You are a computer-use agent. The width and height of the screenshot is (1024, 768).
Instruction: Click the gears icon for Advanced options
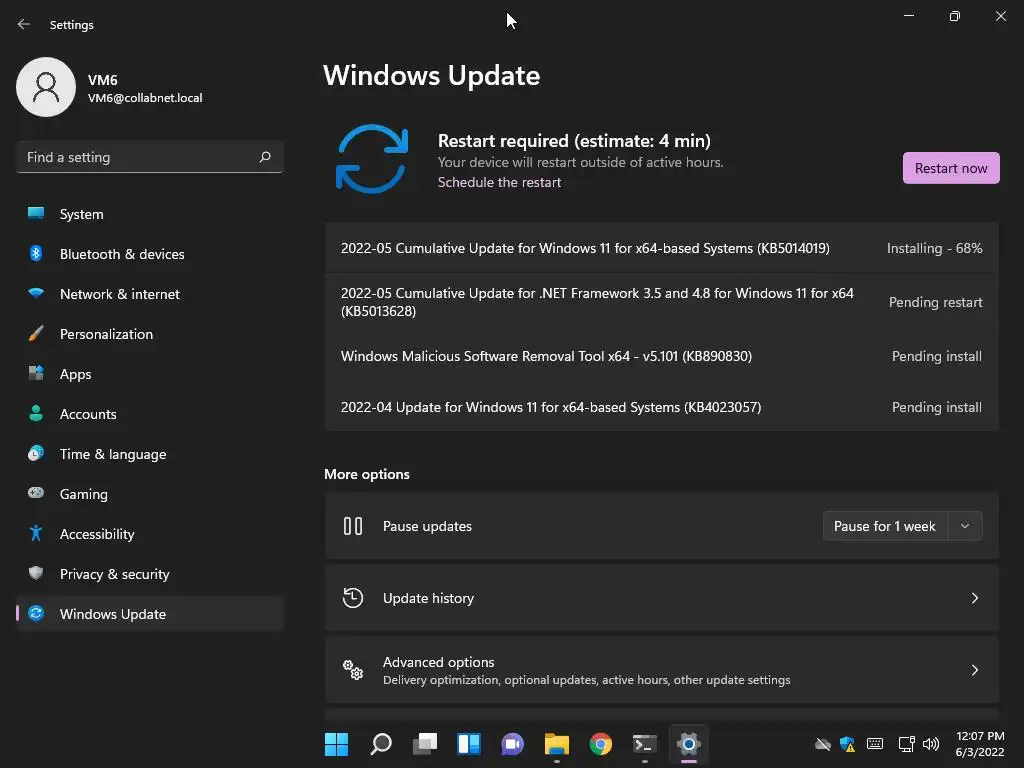point(353,669)
